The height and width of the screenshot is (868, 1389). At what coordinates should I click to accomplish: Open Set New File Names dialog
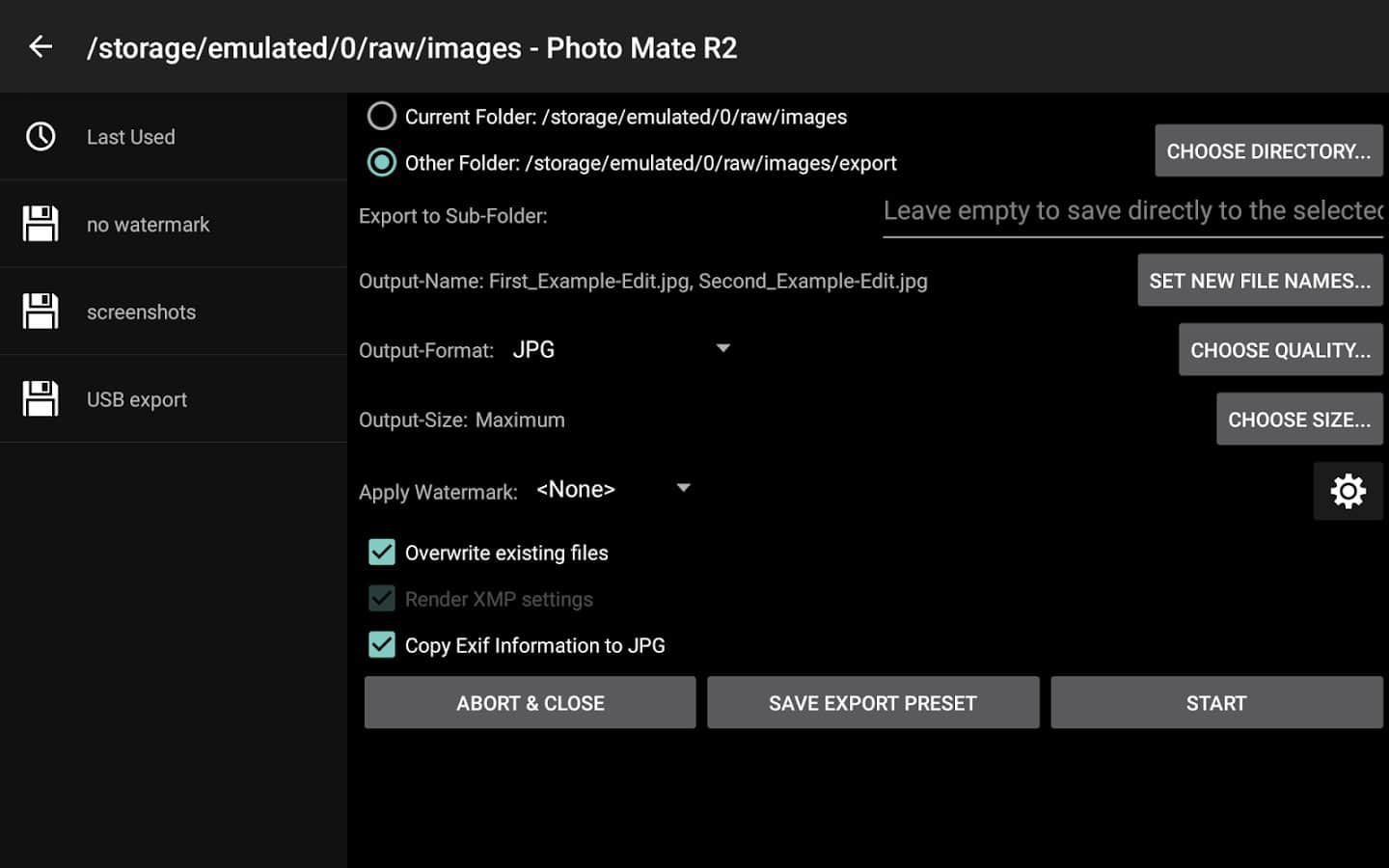(1259, 281)
